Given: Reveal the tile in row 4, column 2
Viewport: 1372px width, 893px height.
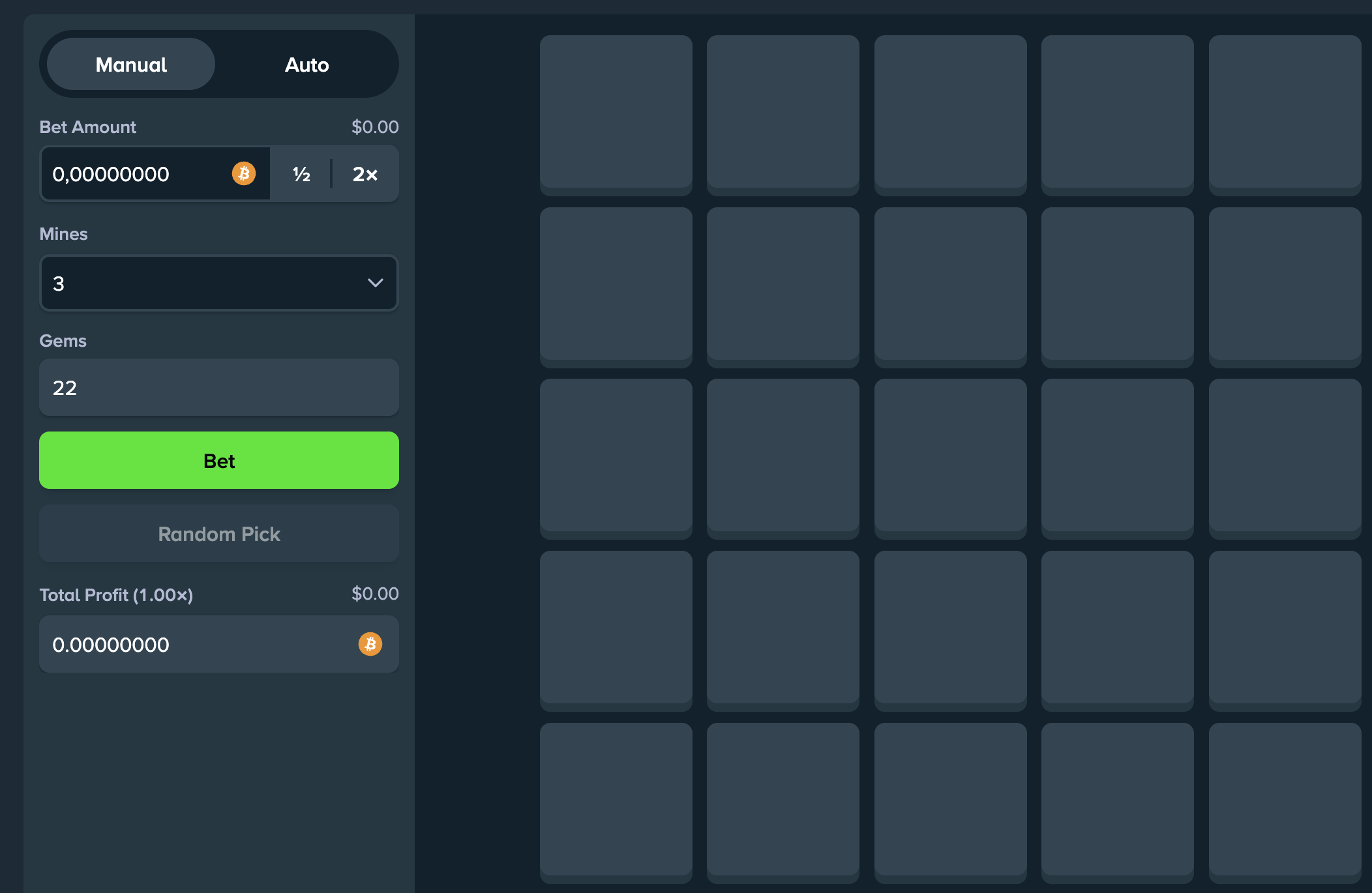Looking at the screenshot, I should (x=783, y=631).
